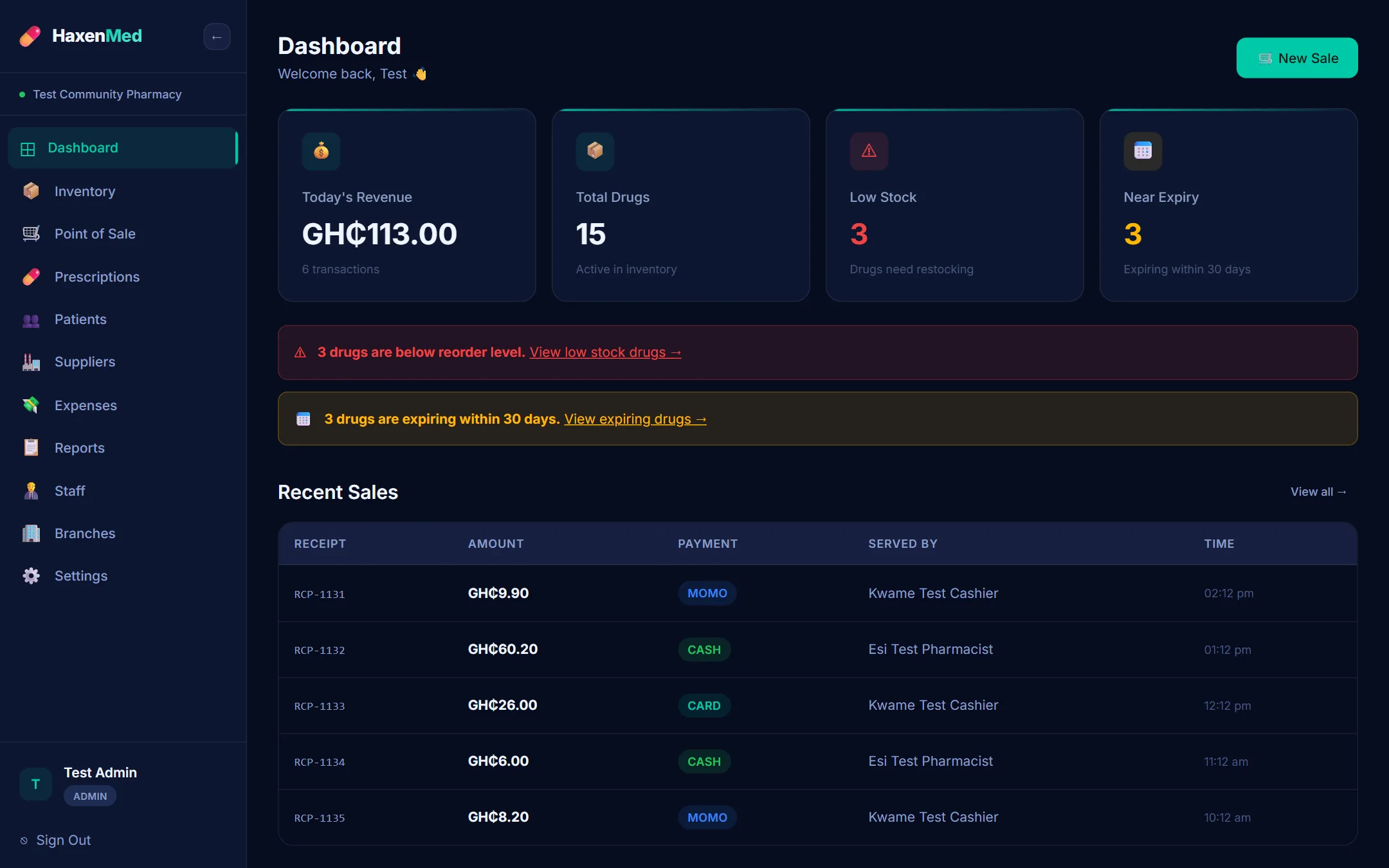Follow the View low stock drugs link
This screenshot has height=868, width=1389.
pos(605,352)
